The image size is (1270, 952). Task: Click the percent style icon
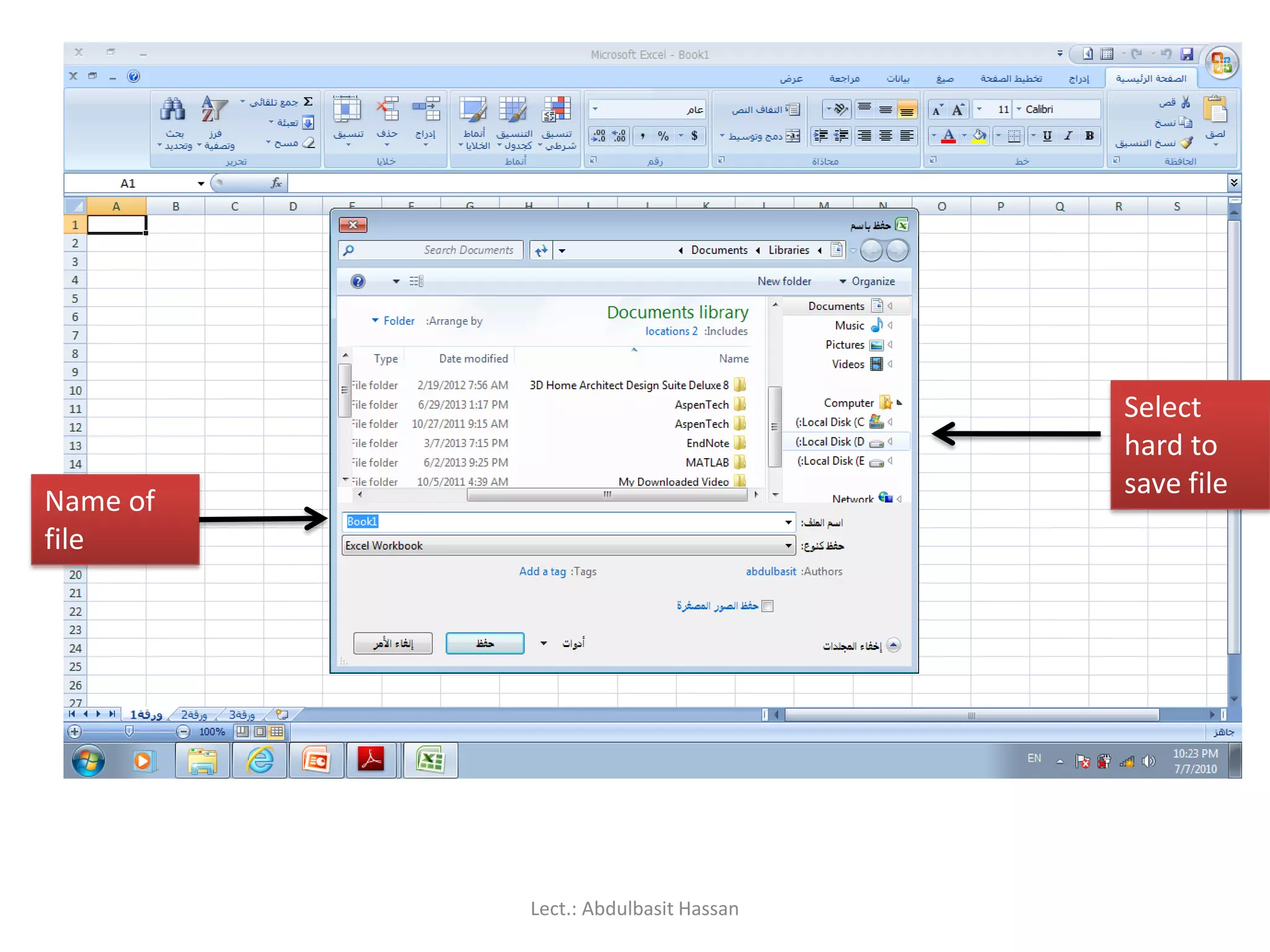[663, 136]
